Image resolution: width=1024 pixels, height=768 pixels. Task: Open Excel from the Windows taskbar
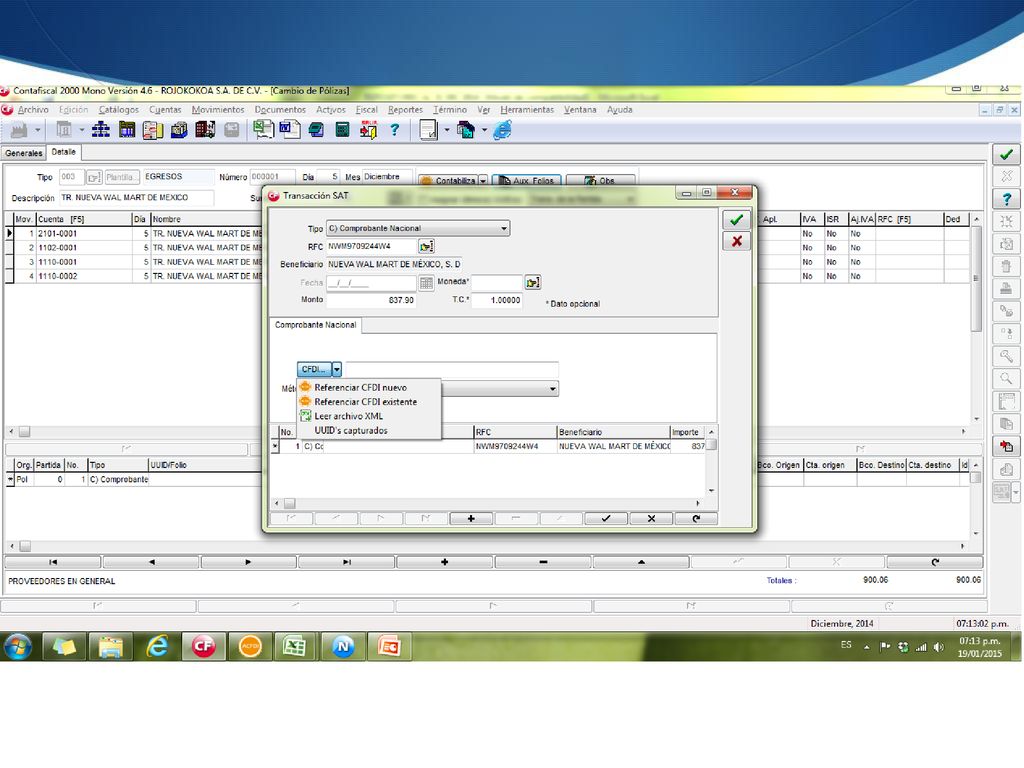click(295, 647)
